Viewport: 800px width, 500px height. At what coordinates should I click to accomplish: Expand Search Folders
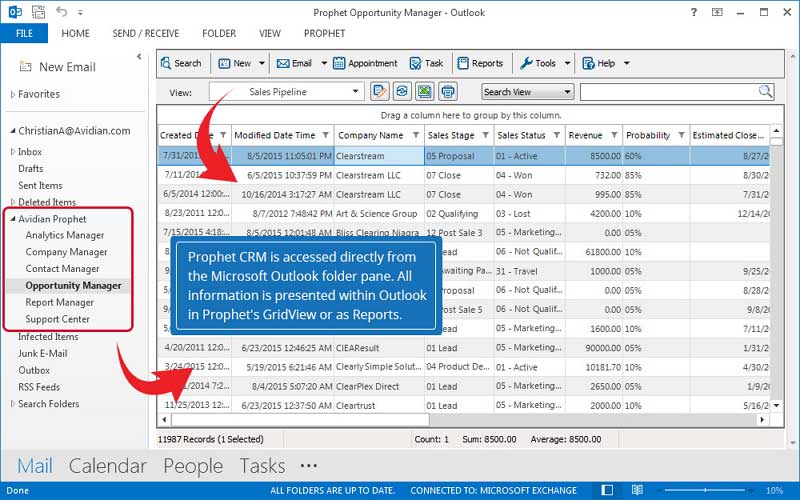13,404
